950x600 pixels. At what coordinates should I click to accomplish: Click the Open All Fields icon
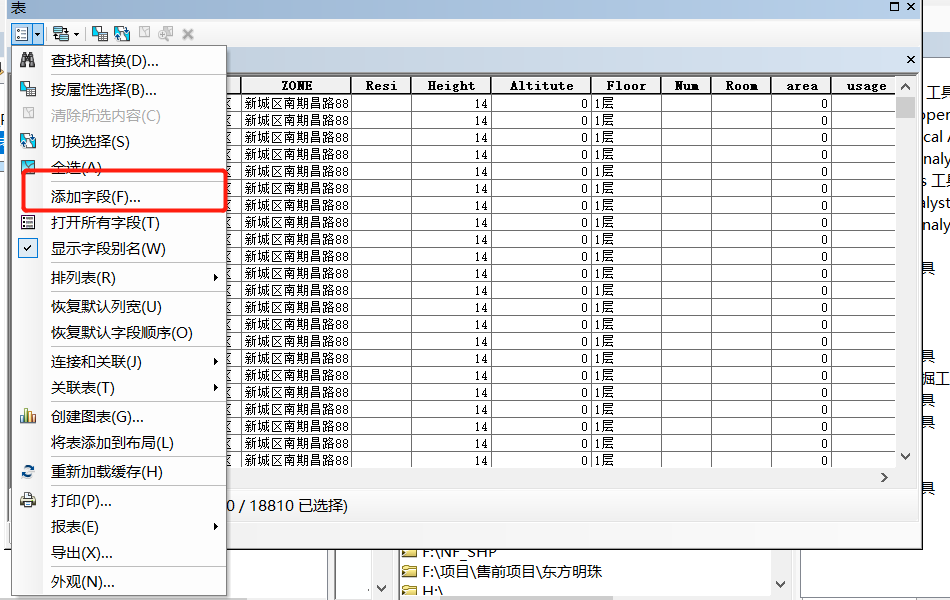(x=26, y=222)
